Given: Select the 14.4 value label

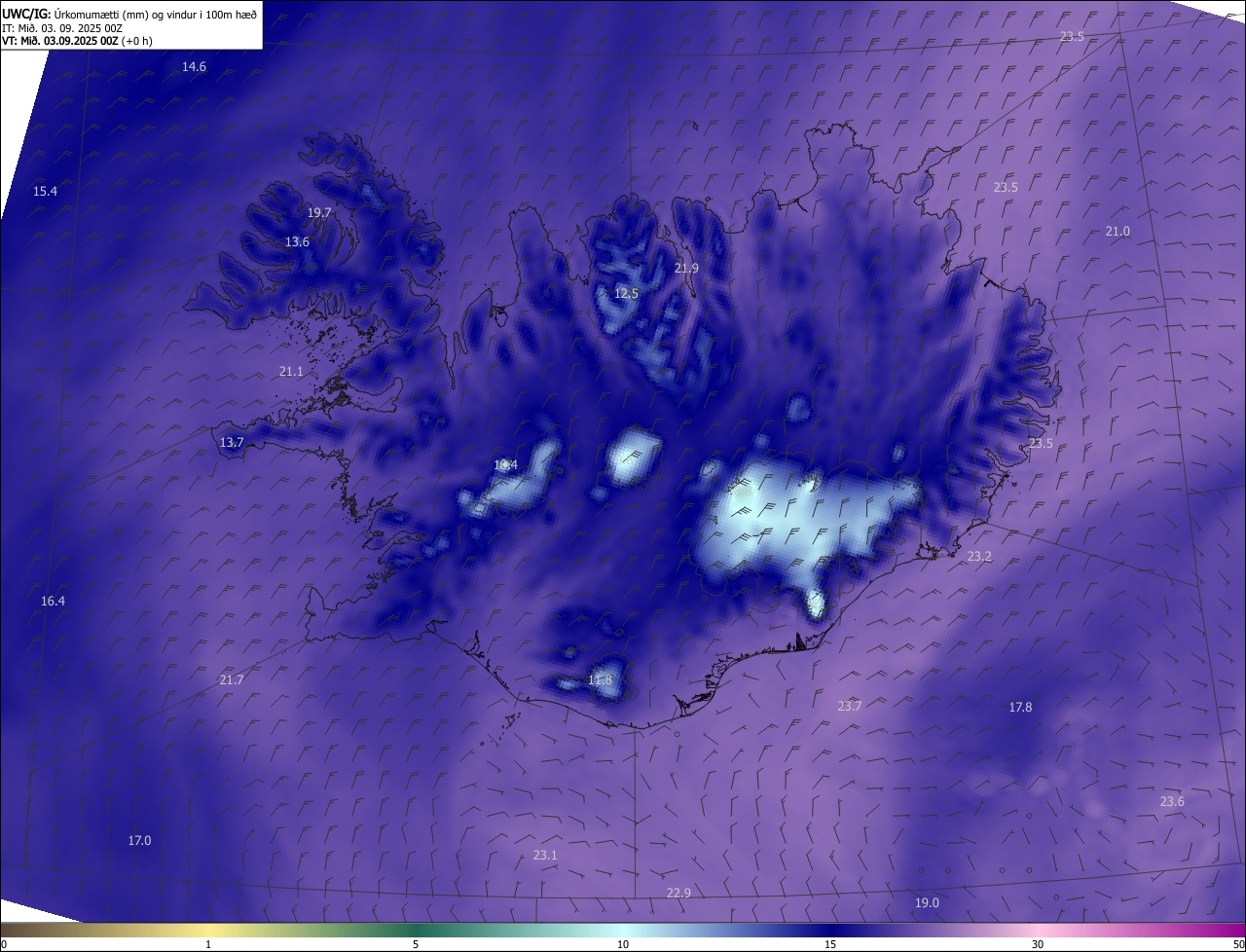Looking at the screenshot, I should (x=506, y=465).
